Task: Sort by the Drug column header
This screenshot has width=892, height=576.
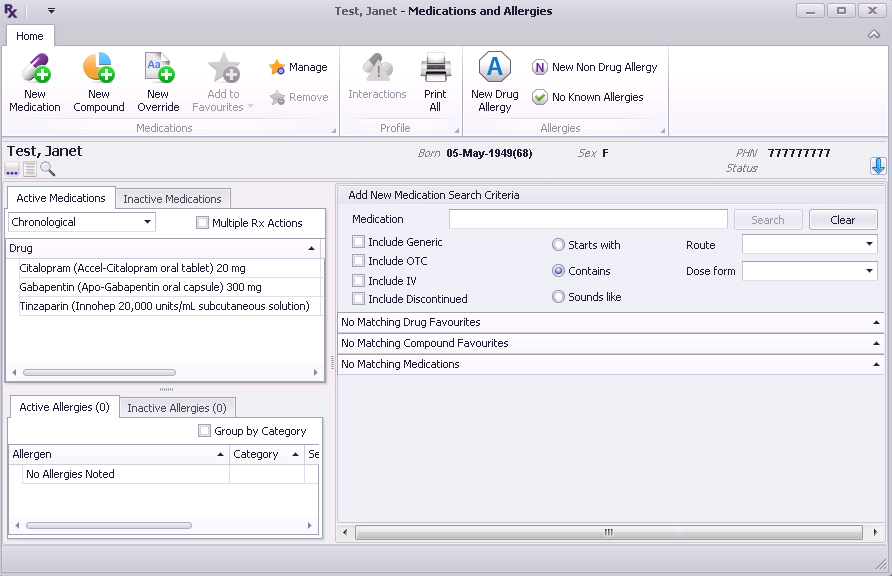Action: coord(163,248)
